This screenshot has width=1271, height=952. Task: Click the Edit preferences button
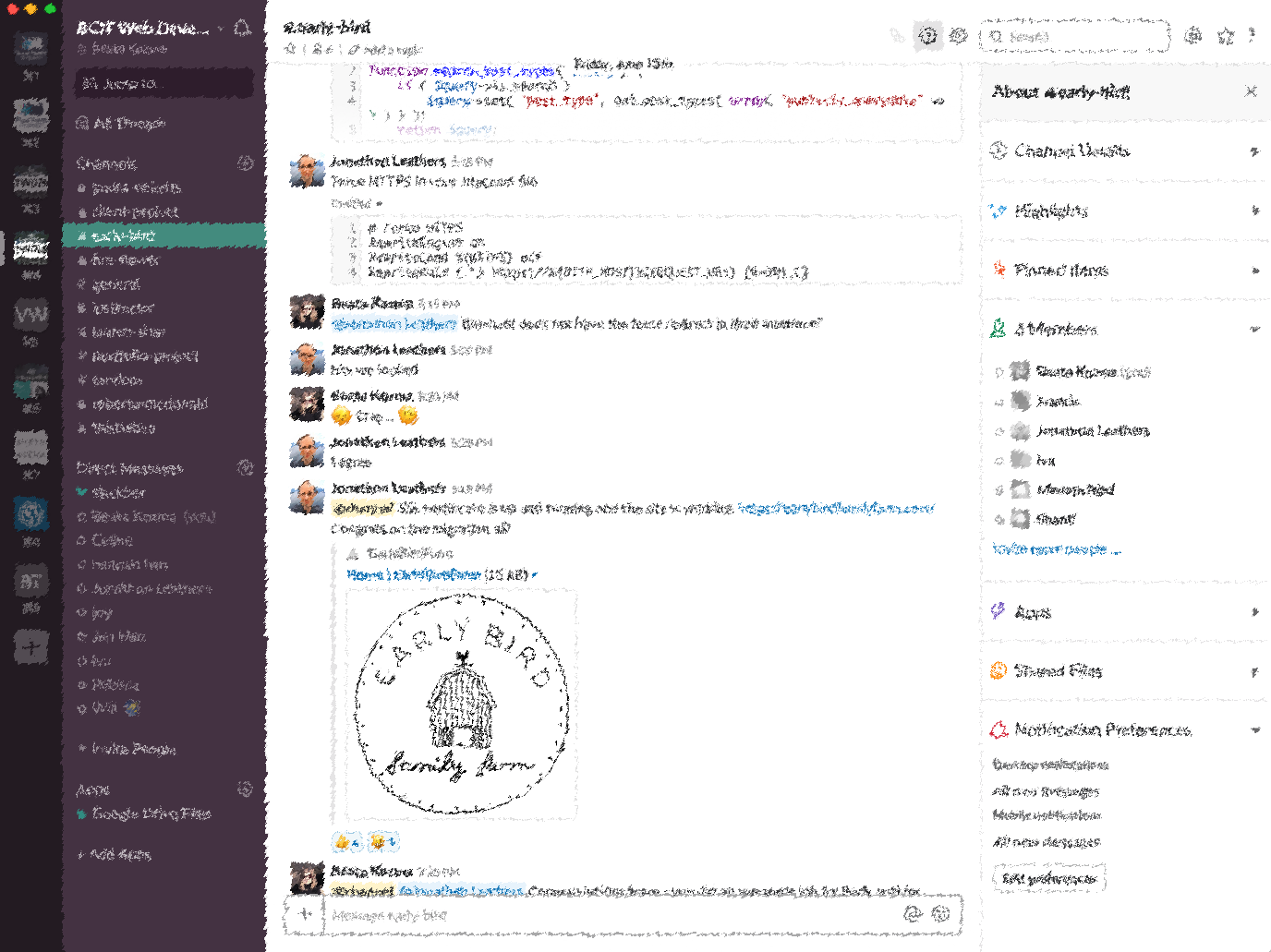click(x=1048, y=878)
